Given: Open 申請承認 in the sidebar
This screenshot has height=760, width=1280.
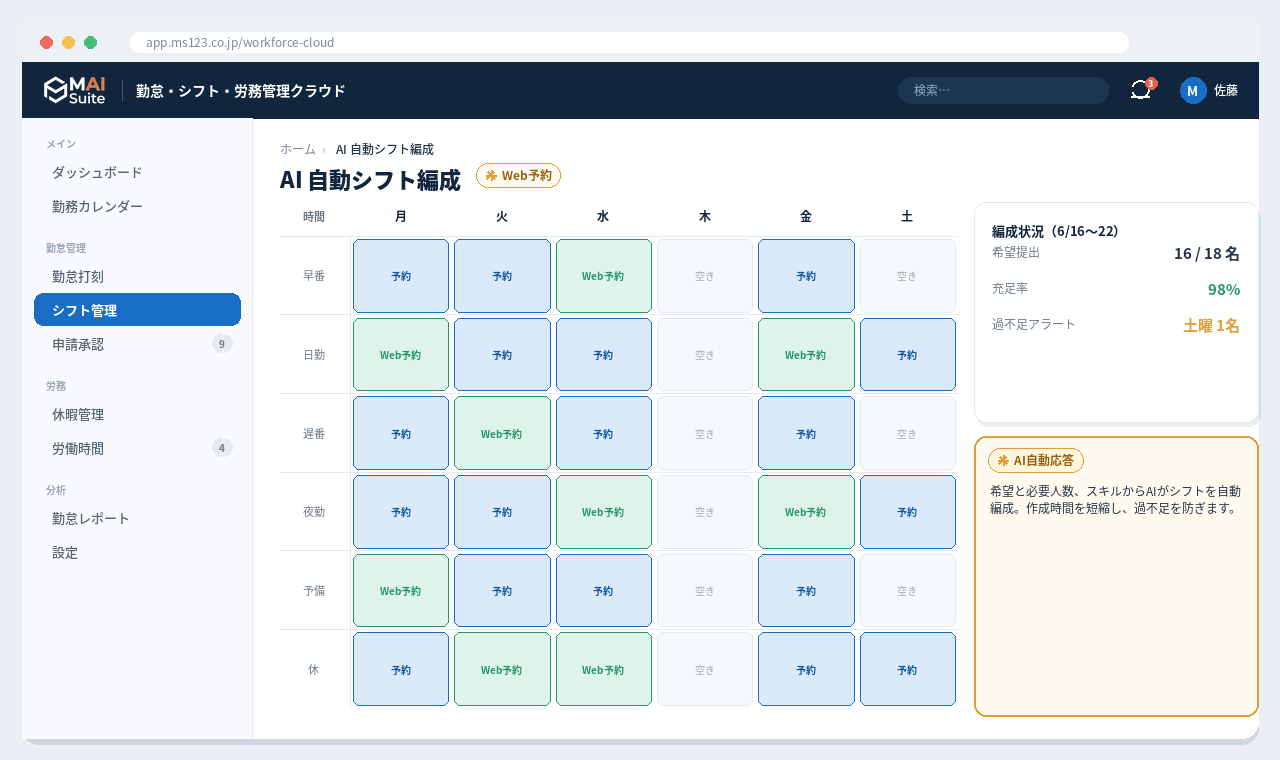Looking at the screenshot, I should (137, 344).
